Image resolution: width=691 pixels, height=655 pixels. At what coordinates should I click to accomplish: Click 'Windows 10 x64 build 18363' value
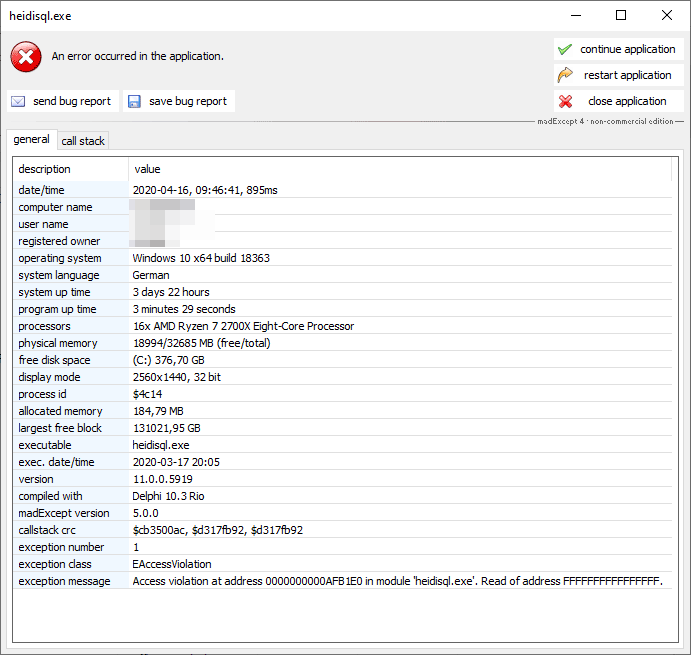[201, 258]
